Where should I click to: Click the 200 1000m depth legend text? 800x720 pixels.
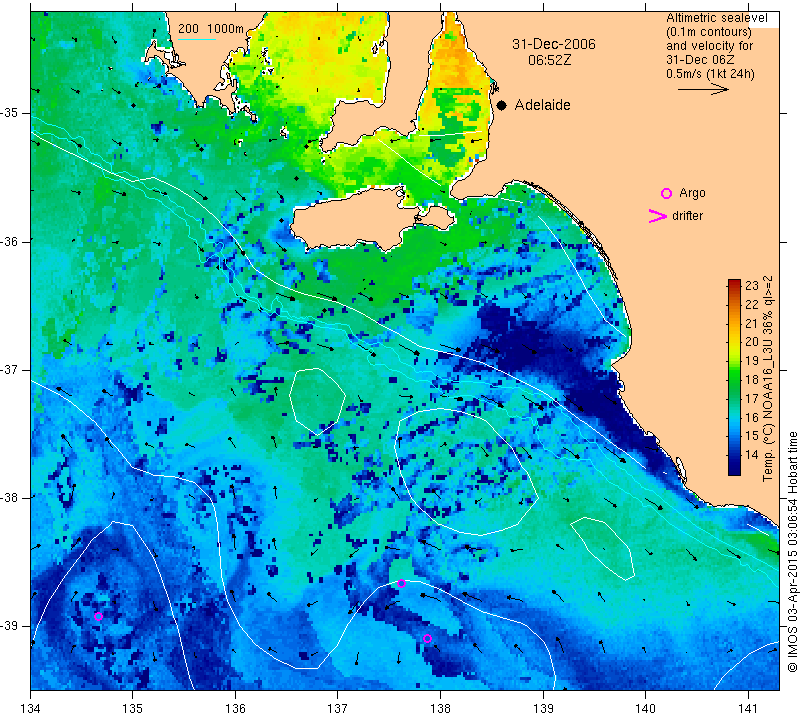click(211, 29)
